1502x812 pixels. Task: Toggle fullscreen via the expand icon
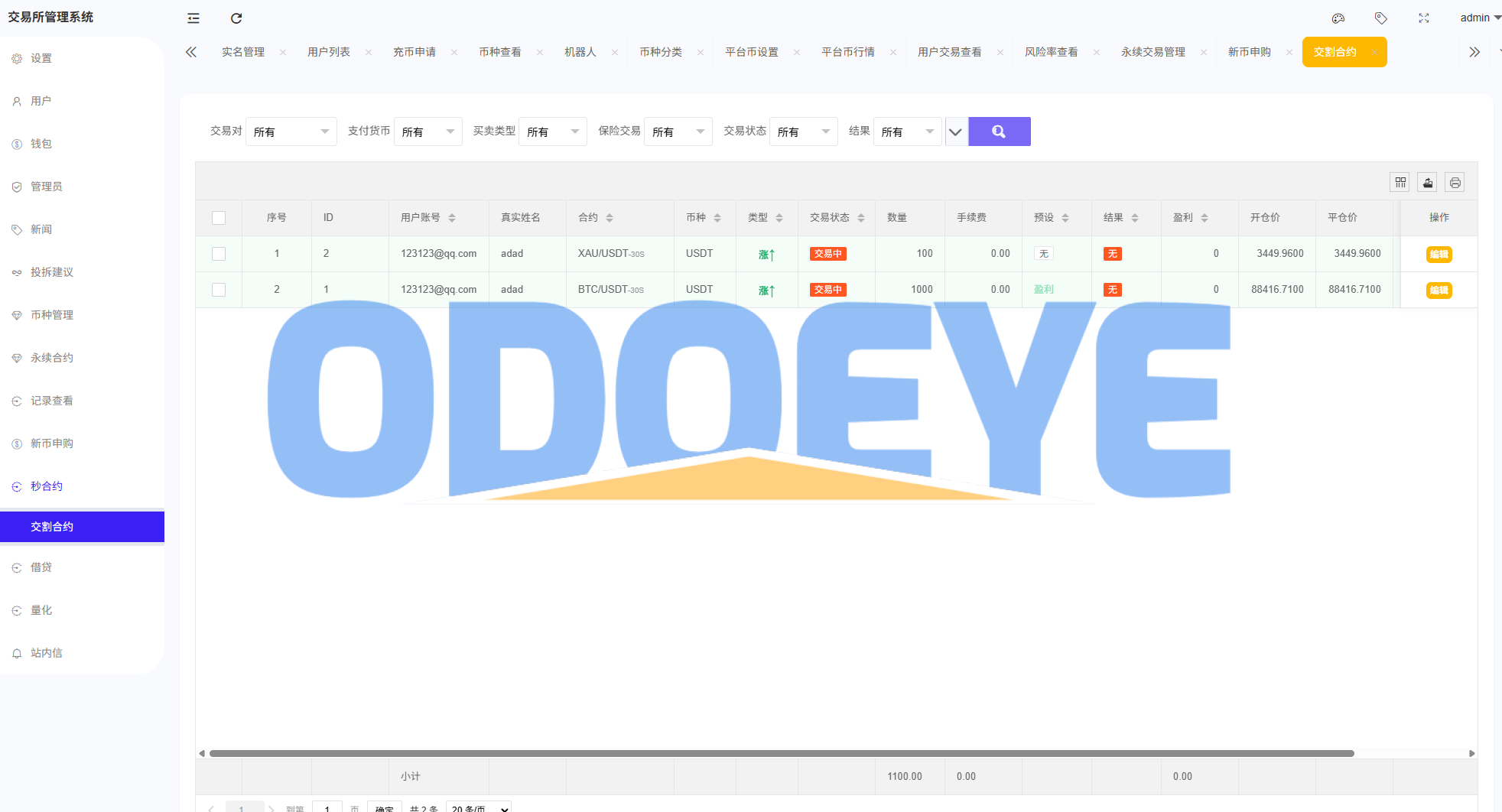(x=1423, y=18)
